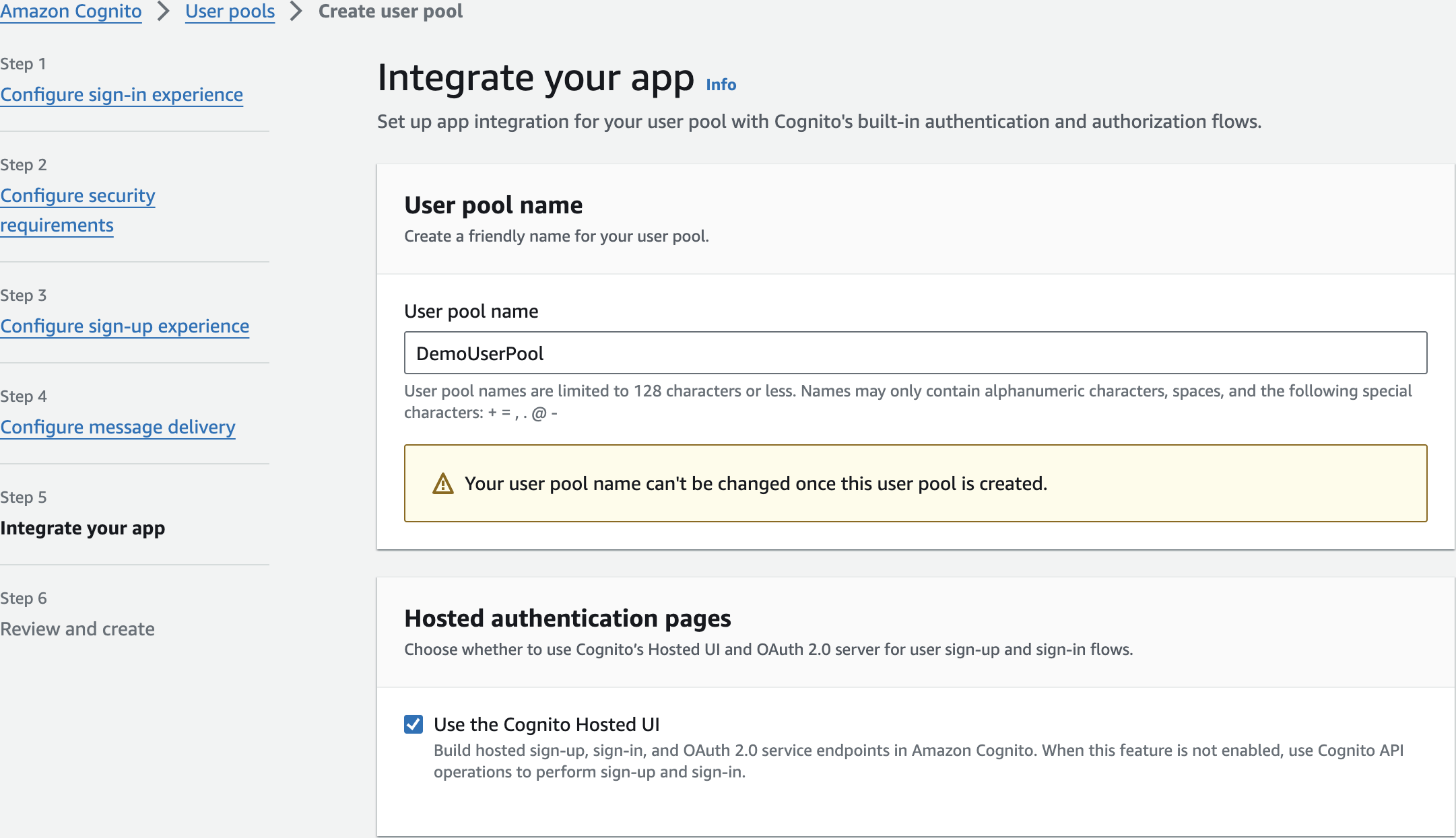Click breadcrumb chevron after Amazon Cognito
Viewport: 1456px width, 838px height.
(163, 11)
